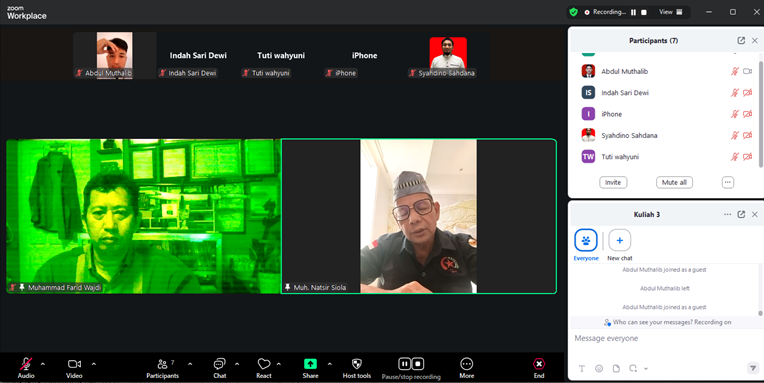Stop recording in the top bar
This screenshot has height=383, width=764.
pos(644,12)
